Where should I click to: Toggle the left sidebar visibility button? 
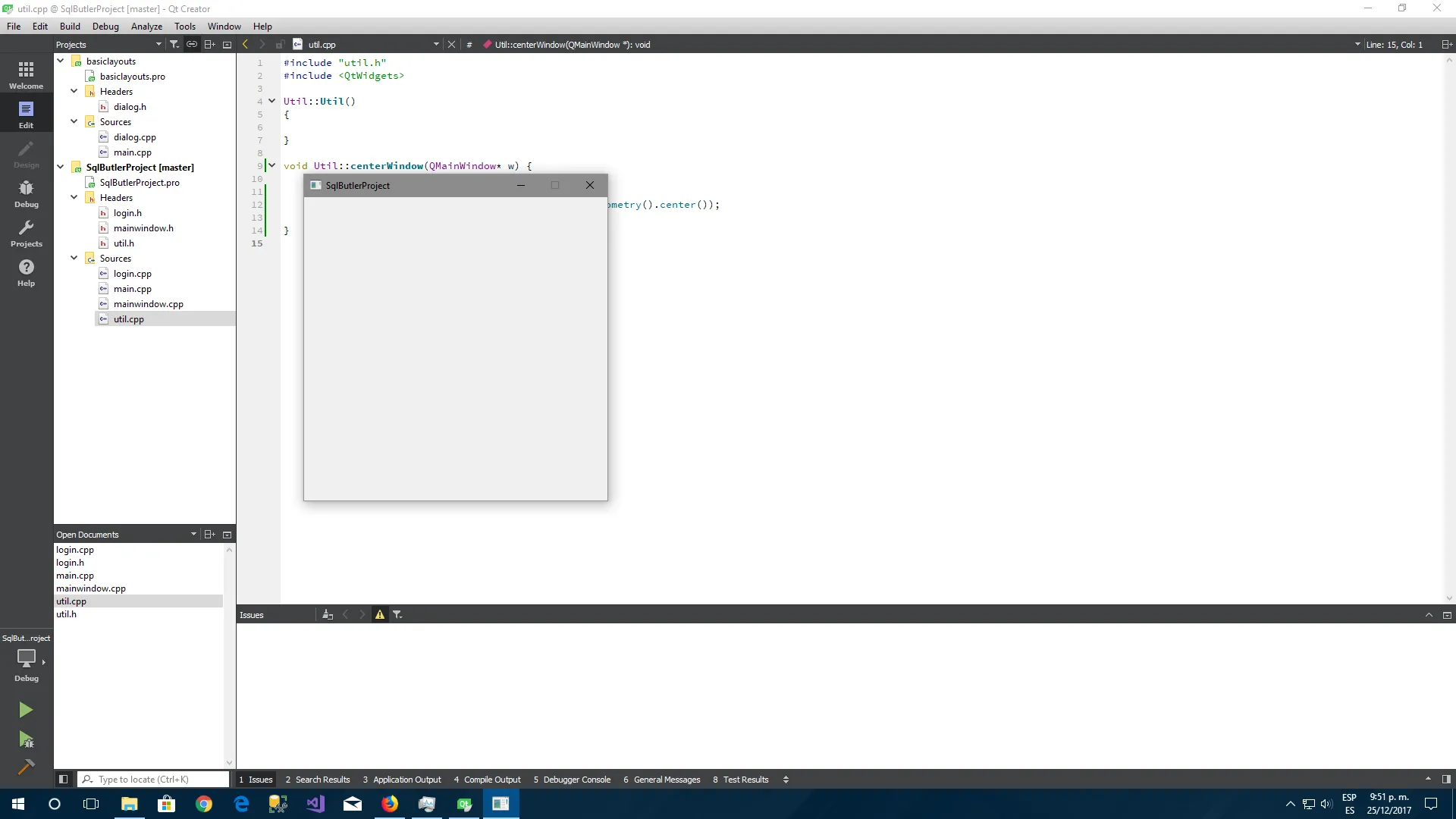click(x=64, y=779)
